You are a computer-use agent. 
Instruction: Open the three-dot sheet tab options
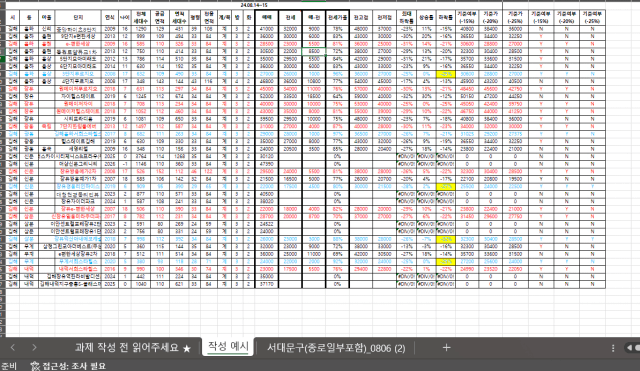(613, 348)
